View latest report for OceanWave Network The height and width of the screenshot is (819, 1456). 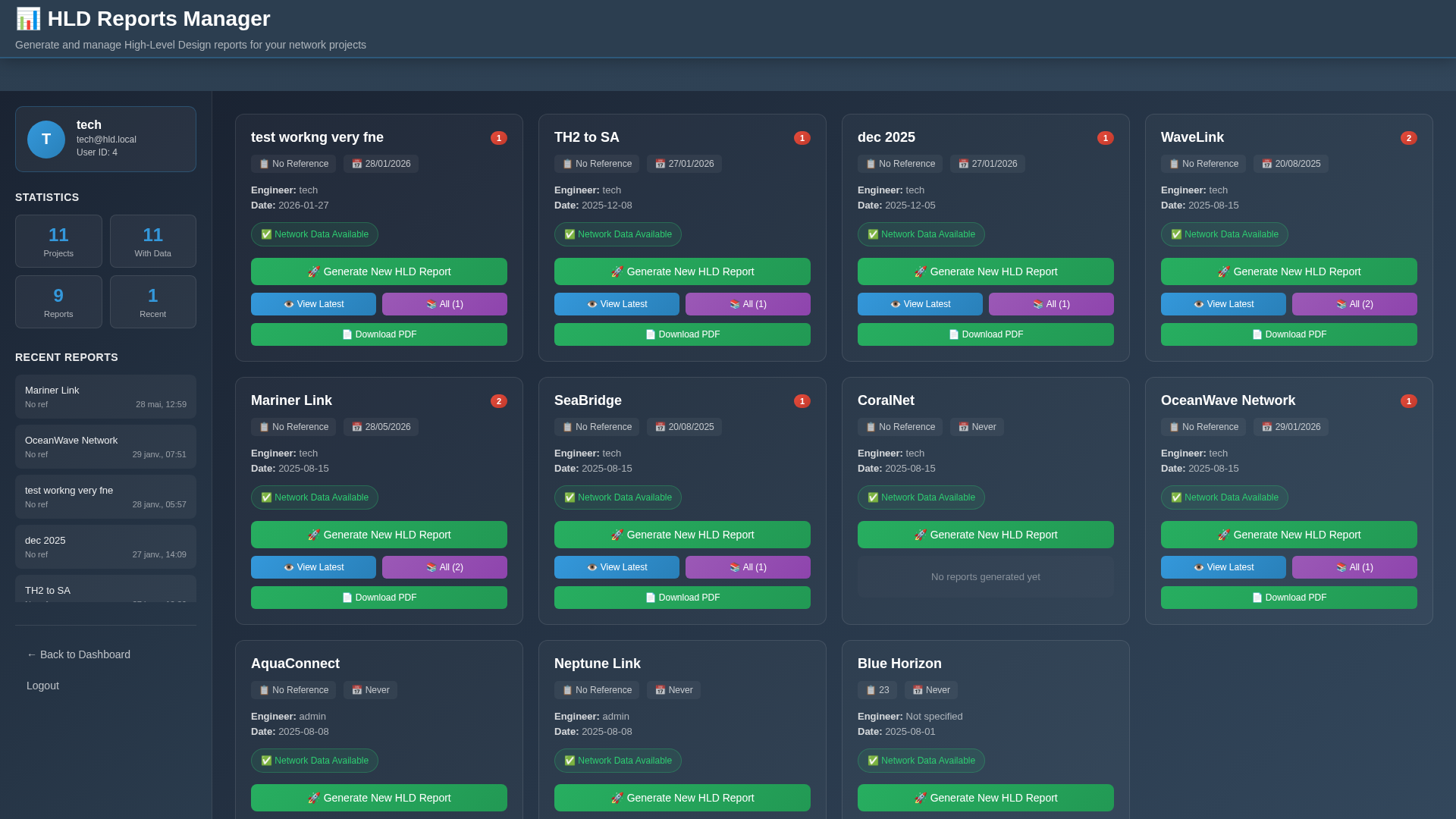pos(1223,567)
